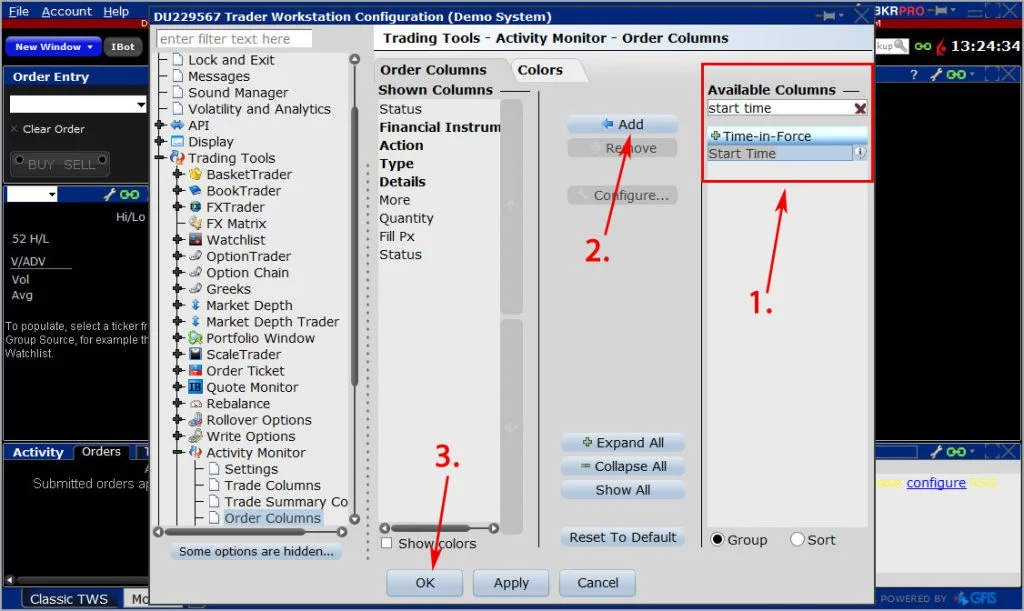The image size is (1024, 611).
Task: Expand the Time-in-Force column group
Action: point(715,136)
